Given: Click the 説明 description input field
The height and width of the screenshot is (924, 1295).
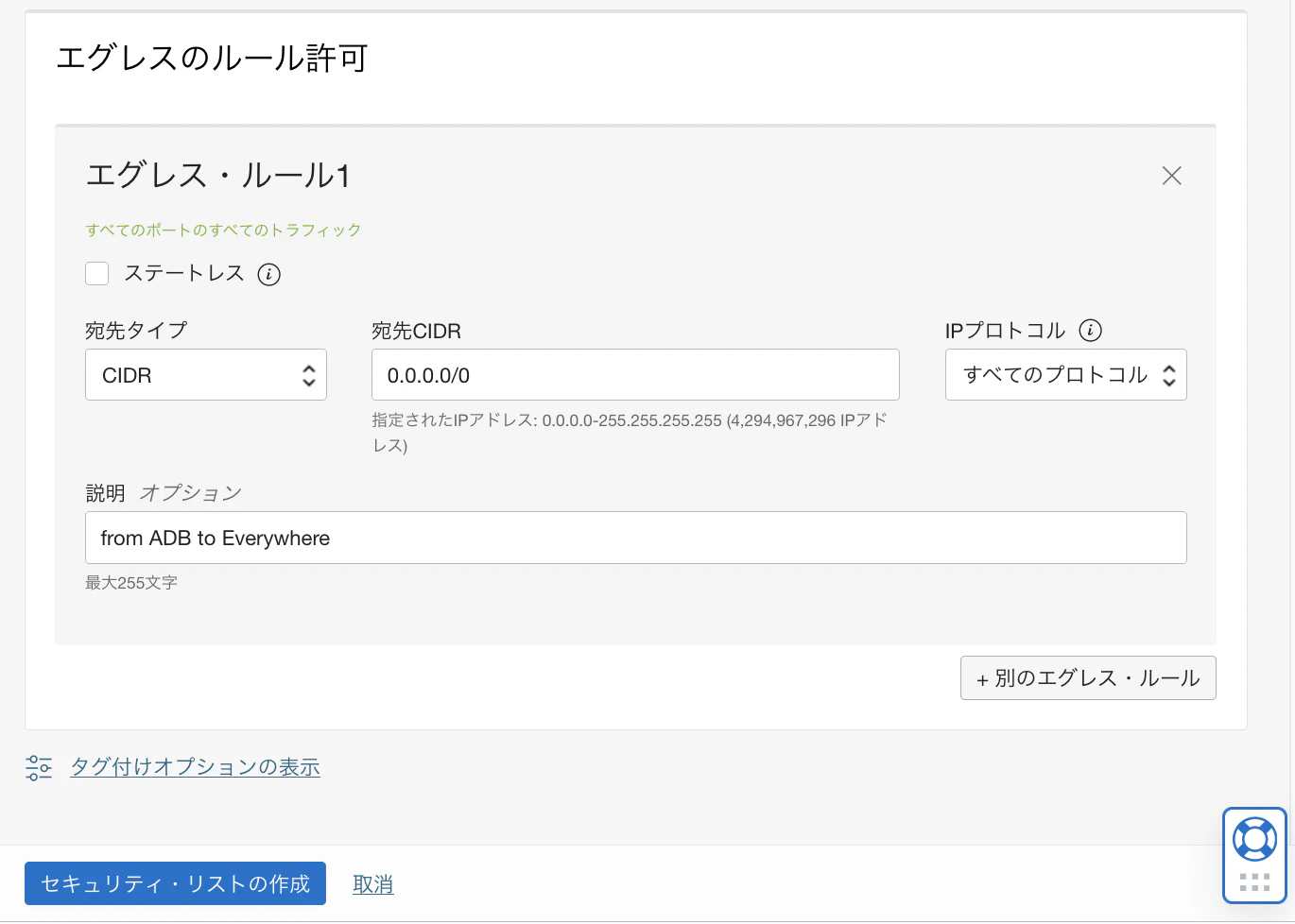Looking at the screenshot, I should [636, 538].
